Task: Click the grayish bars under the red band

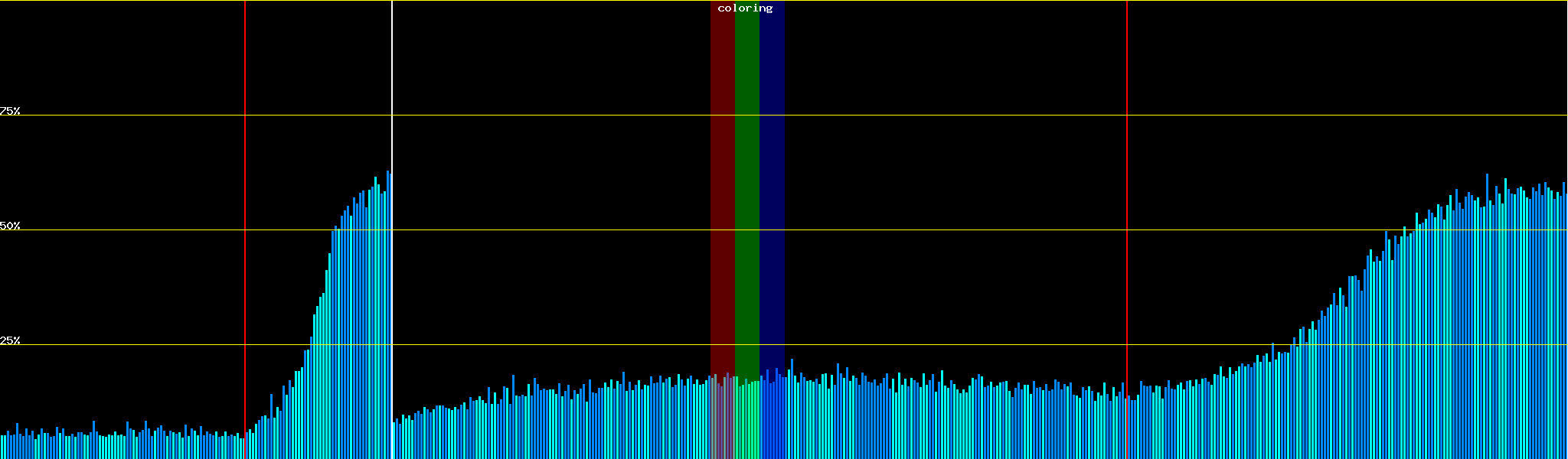Action: 722,421
